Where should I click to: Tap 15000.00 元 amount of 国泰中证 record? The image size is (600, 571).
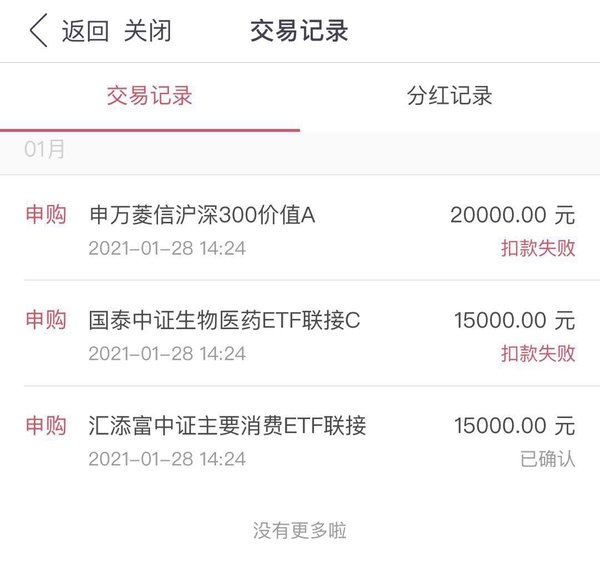[x=515, y=320]
